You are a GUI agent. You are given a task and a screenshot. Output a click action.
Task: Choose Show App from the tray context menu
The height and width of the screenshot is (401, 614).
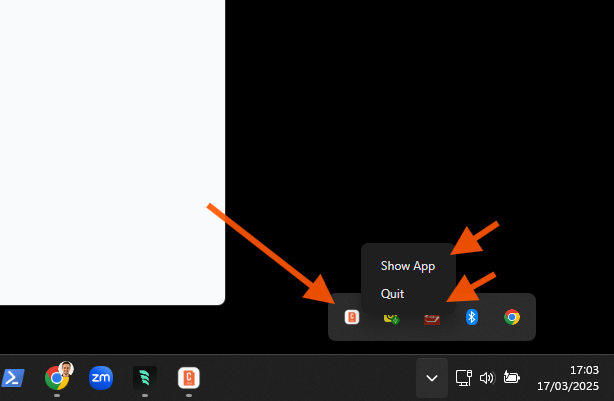click(x=408, y=266)
